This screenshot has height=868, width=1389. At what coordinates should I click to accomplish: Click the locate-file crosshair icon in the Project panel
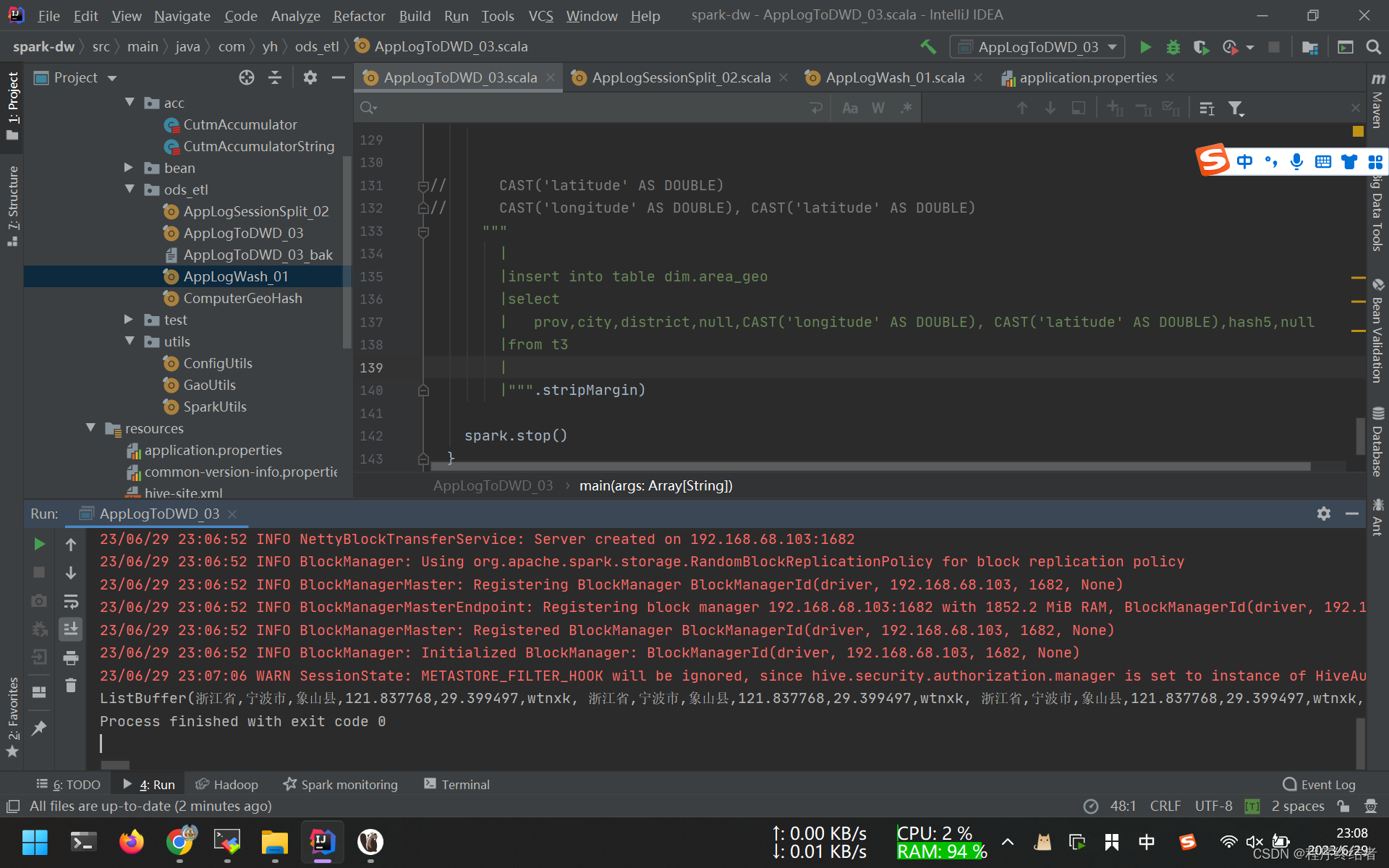click(x=247, y=77)
